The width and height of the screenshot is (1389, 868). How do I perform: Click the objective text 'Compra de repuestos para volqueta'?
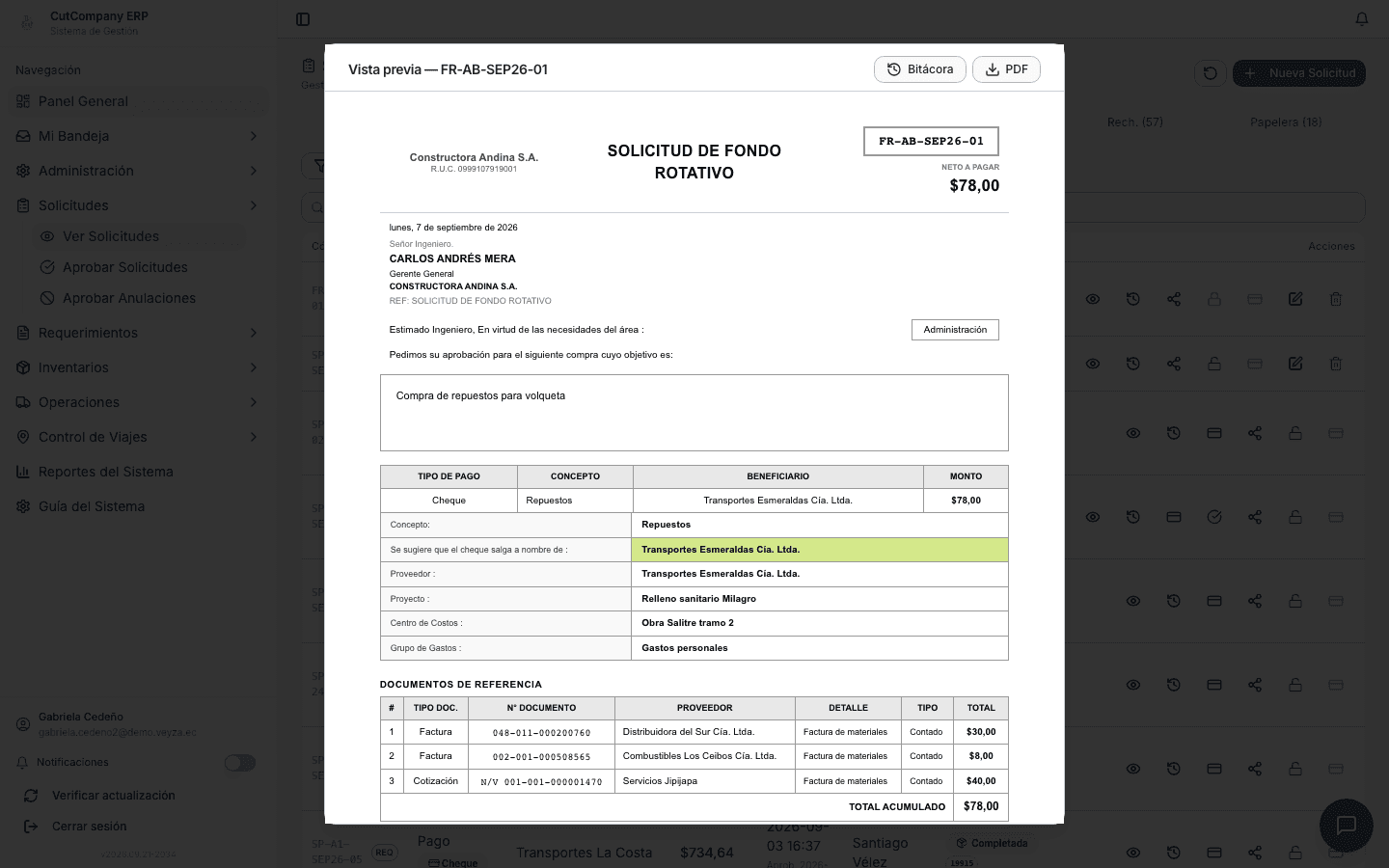[x=480, y=395]
